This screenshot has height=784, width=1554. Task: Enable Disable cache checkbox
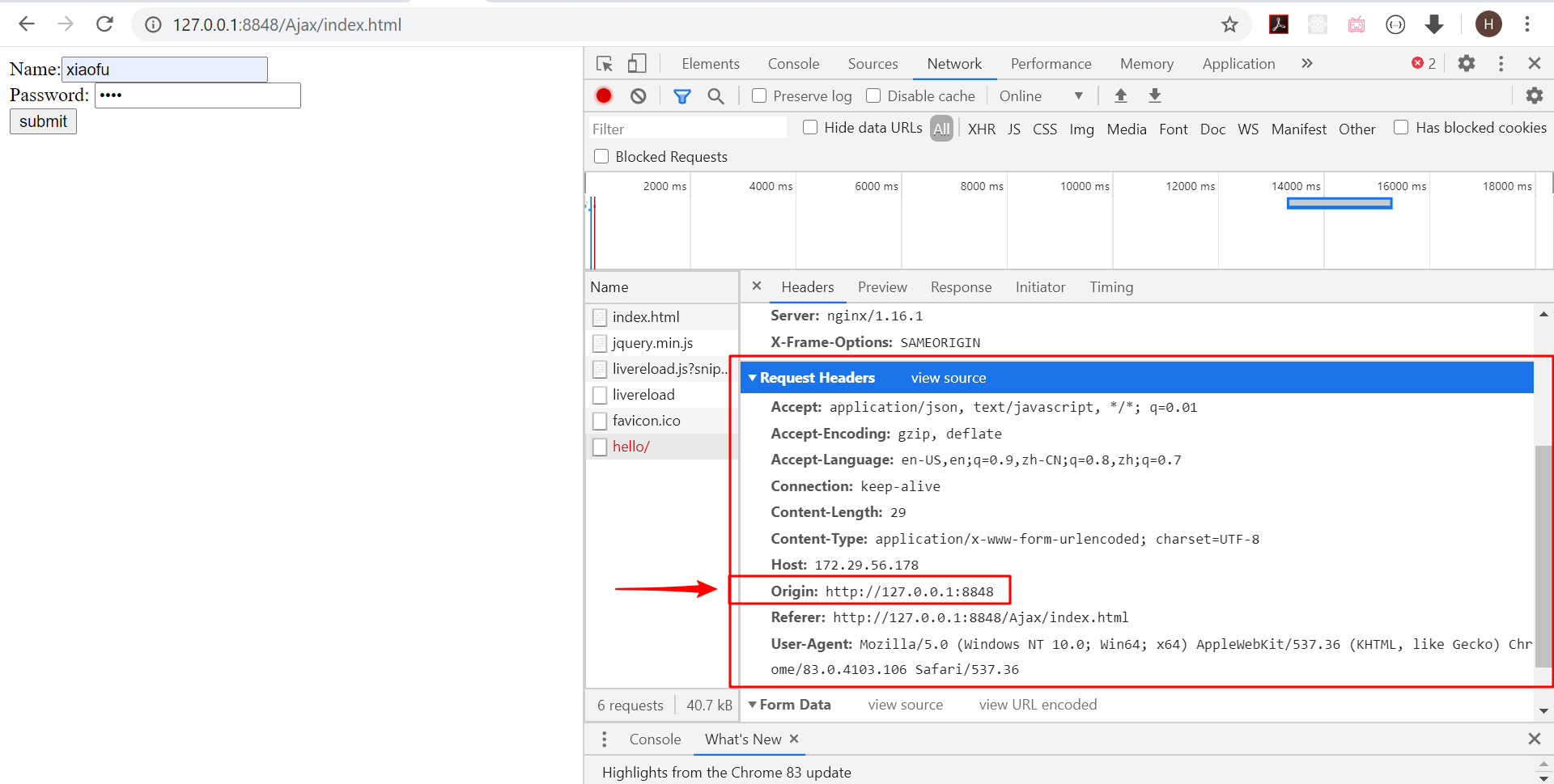(873, 96)
